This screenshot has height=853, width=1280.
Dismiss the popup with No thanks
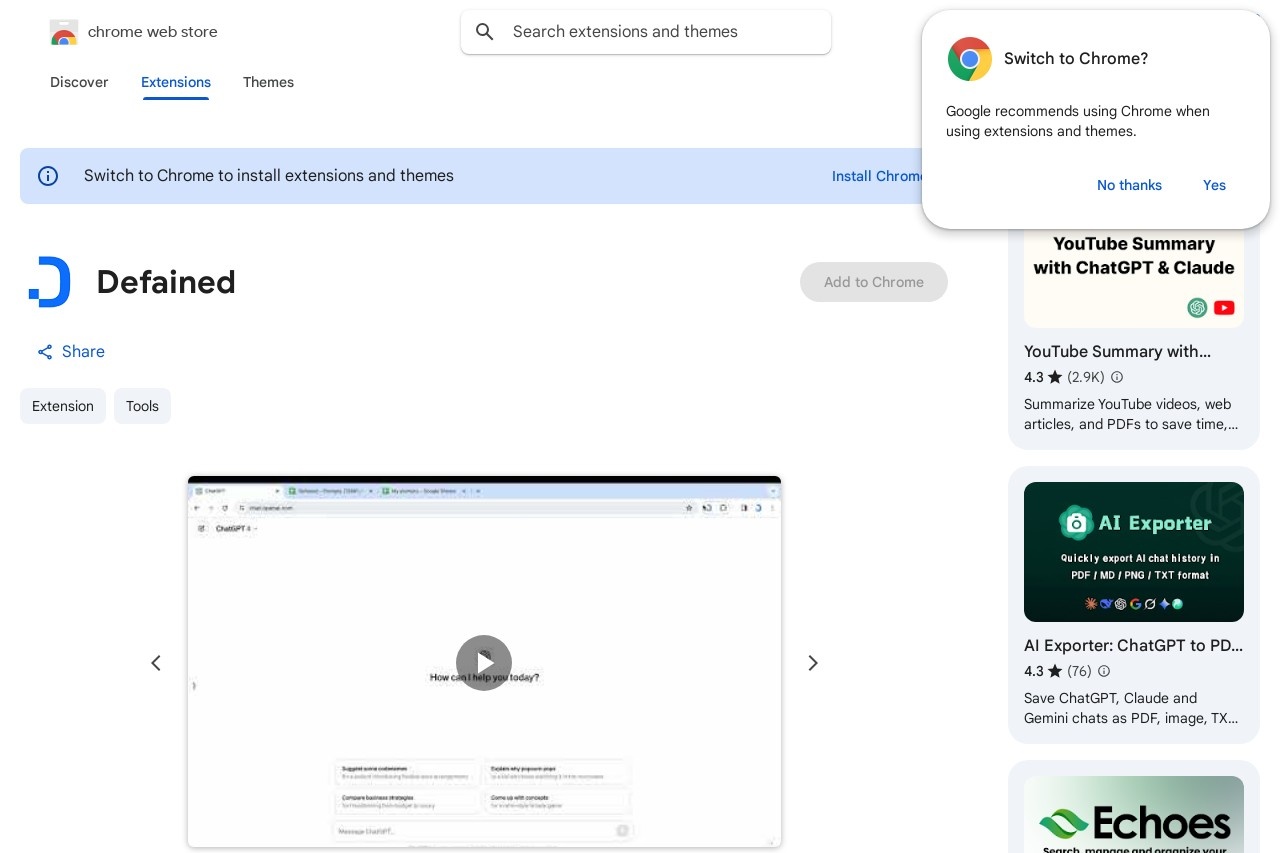coord(1129,185)
